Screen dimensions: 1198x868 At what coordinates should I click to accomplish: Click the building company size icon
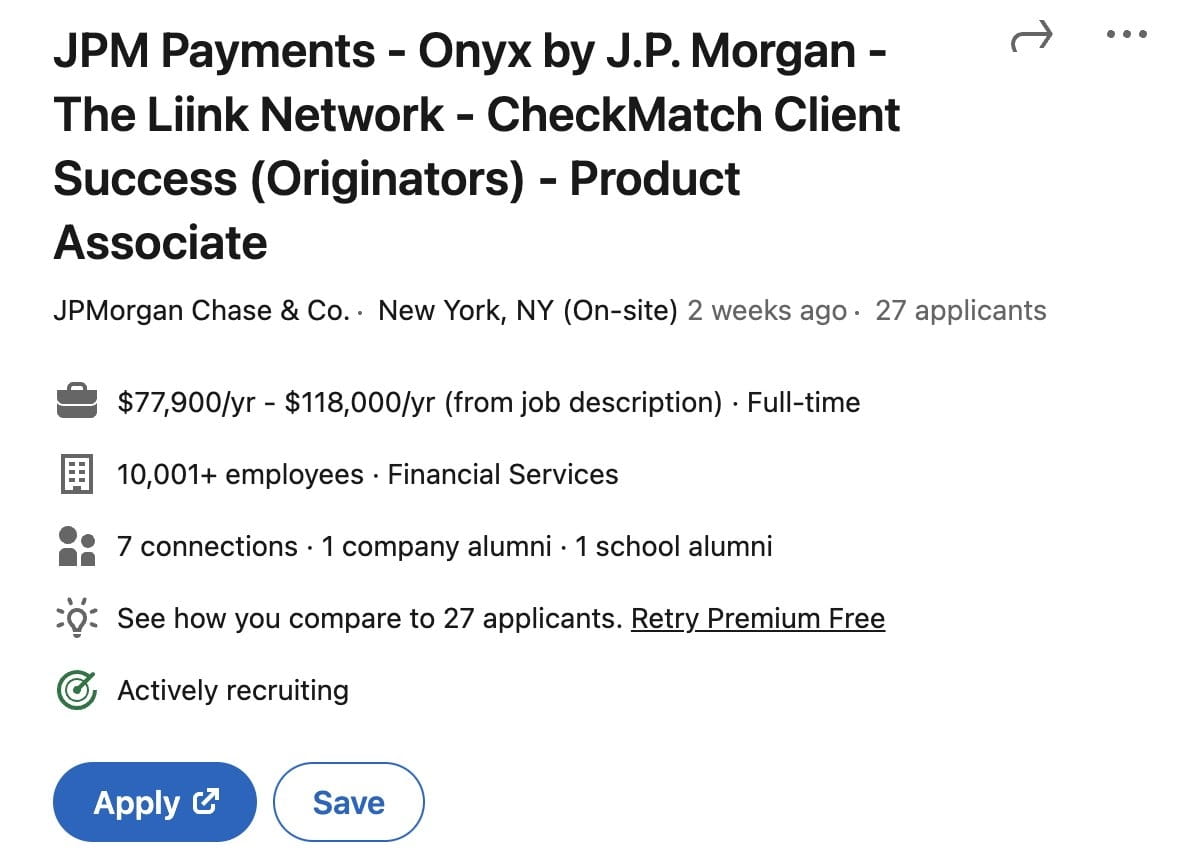click(x=77, y=475)
